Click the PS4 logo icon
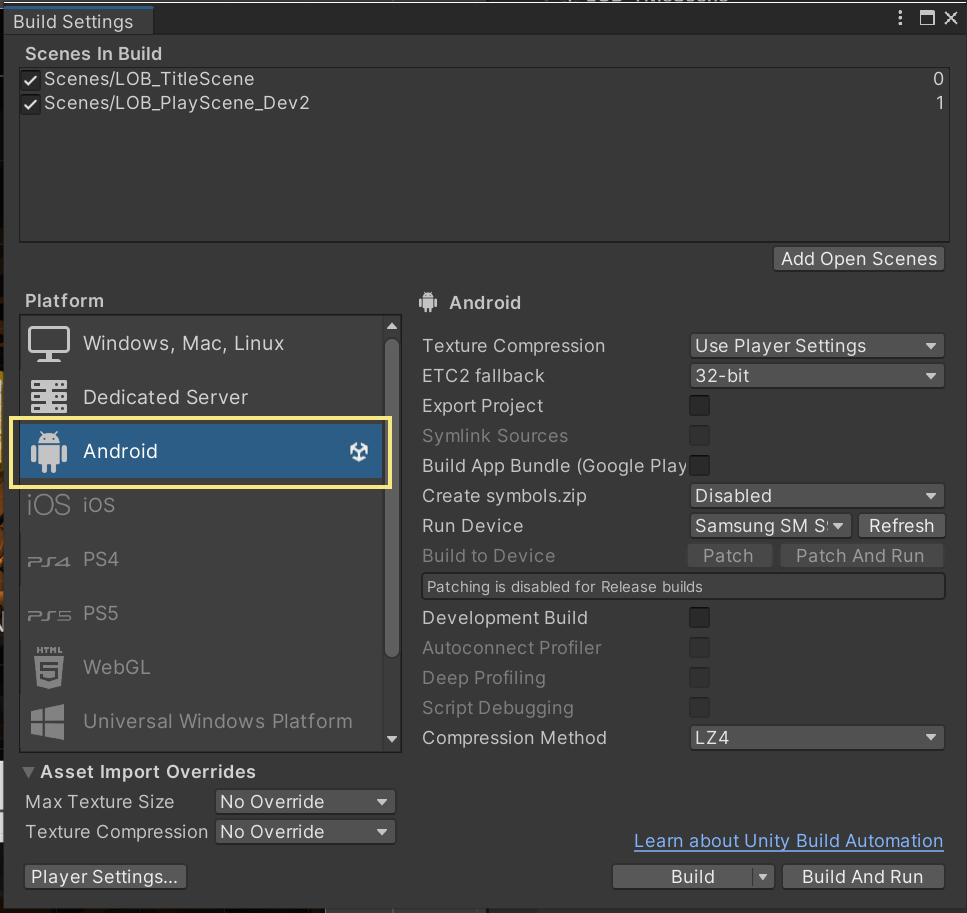Viewport: 967px width, 913px height. tap(49, 561)
